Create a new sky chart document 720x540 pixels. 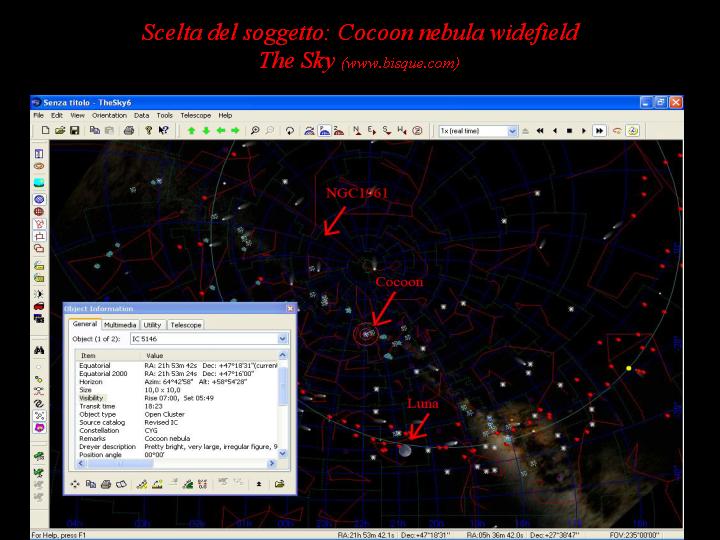[45, 130]
